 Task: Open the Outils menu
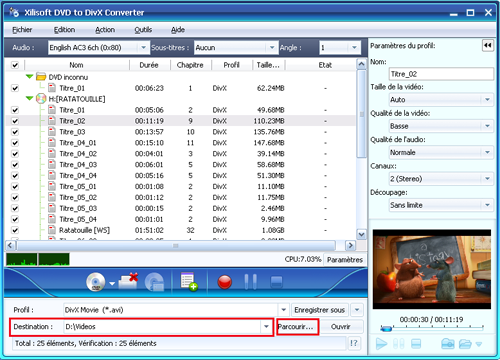coord(143,30)
